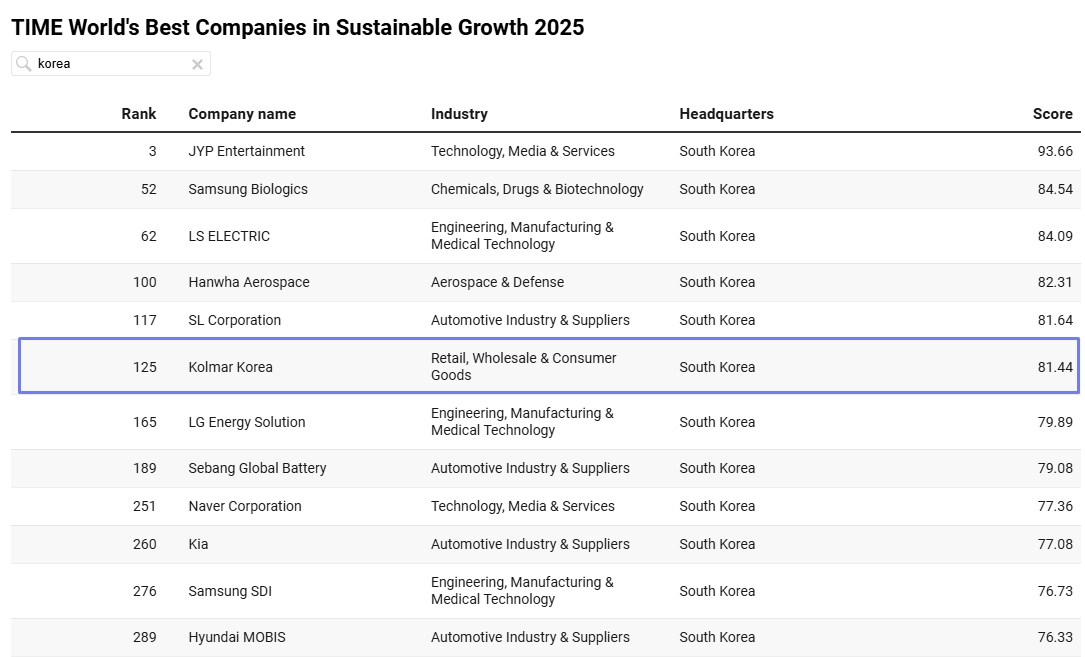Click the page title heading

[298, 28]
